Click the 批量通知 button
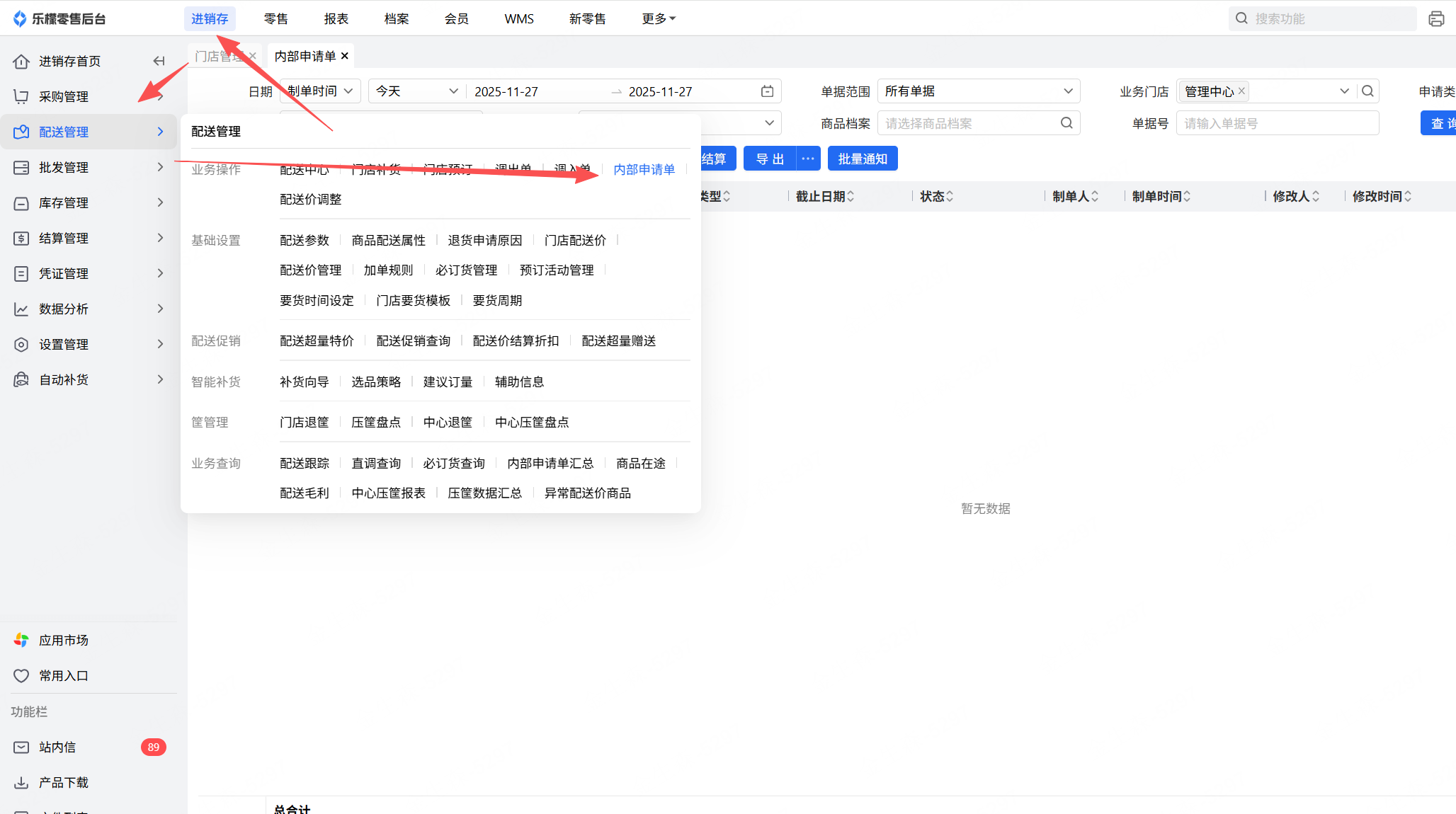 click(x=862, y=159)
